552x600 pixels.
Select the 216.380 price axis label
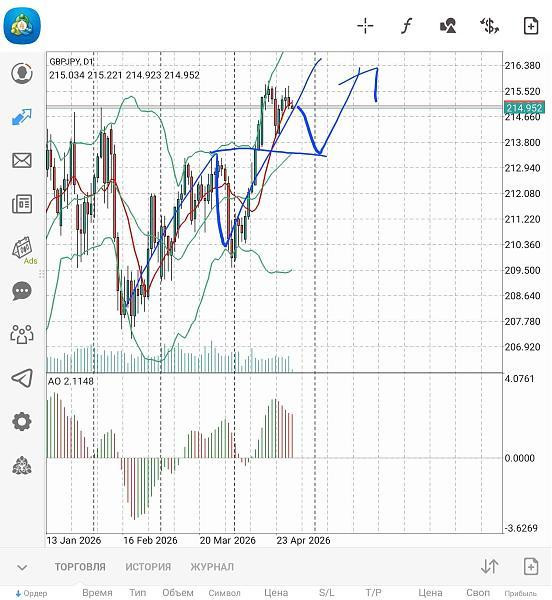(523, 65)
